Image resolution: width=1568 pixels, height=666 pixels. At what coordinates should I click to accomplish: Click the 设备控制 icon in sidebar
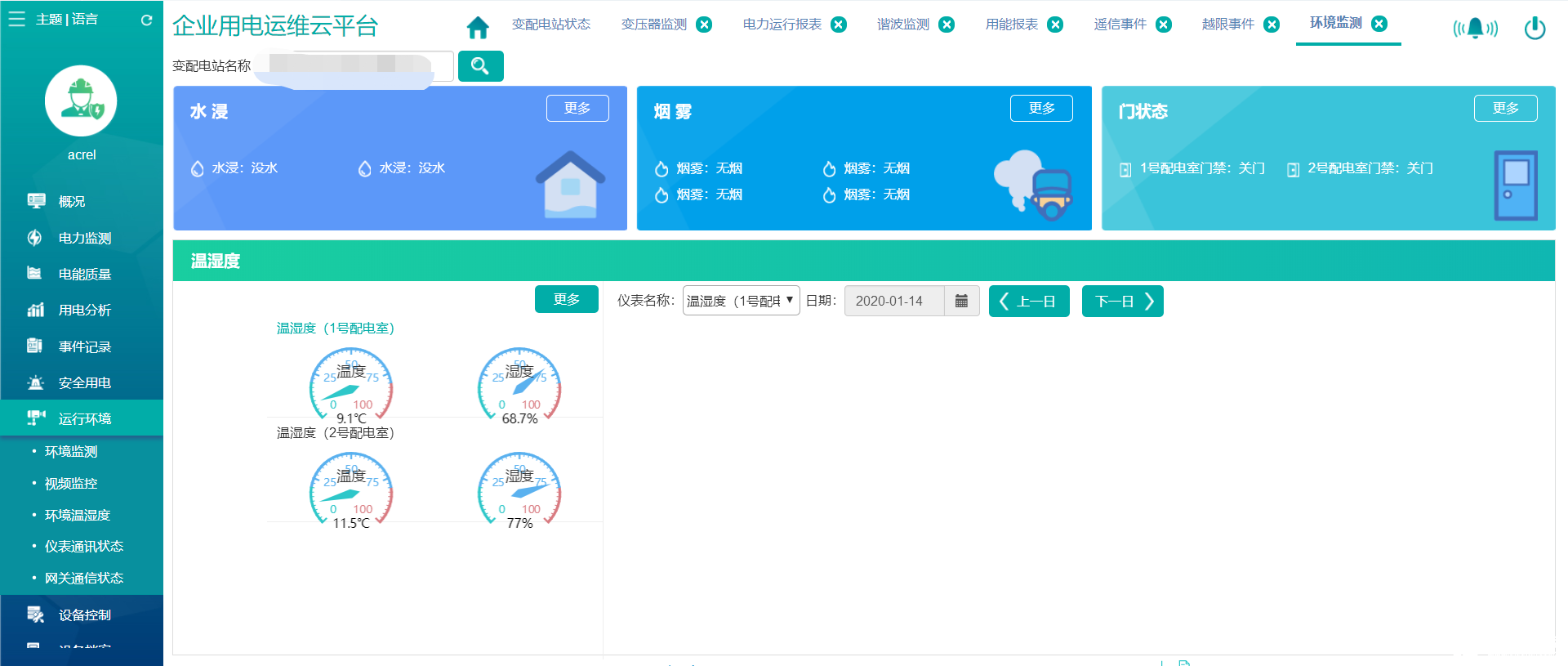(35, 615)
